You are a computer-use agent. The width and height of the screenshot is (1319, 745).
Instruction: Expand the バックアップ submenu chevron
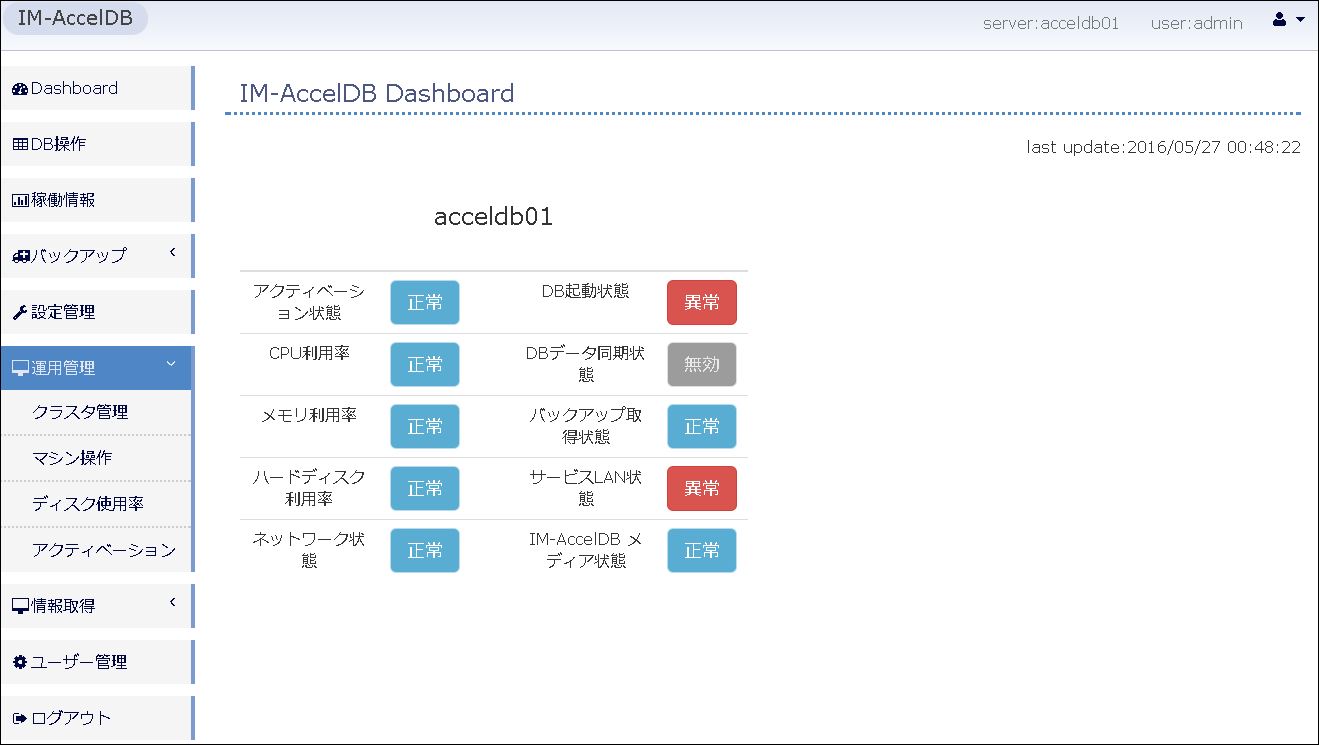click(172, 253)
